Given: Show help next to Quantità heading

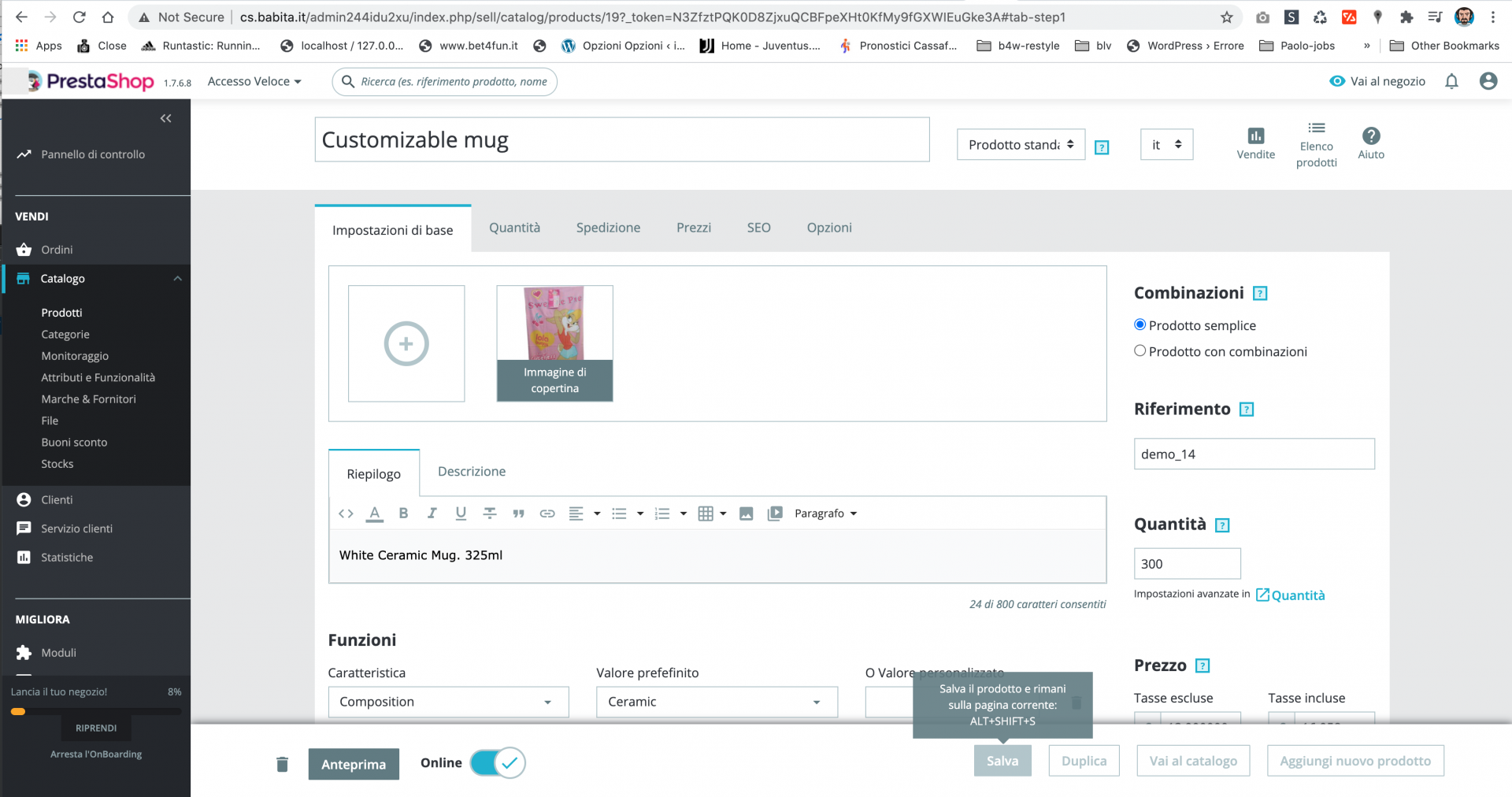Looking at the screenshot, I should 1222,525.
